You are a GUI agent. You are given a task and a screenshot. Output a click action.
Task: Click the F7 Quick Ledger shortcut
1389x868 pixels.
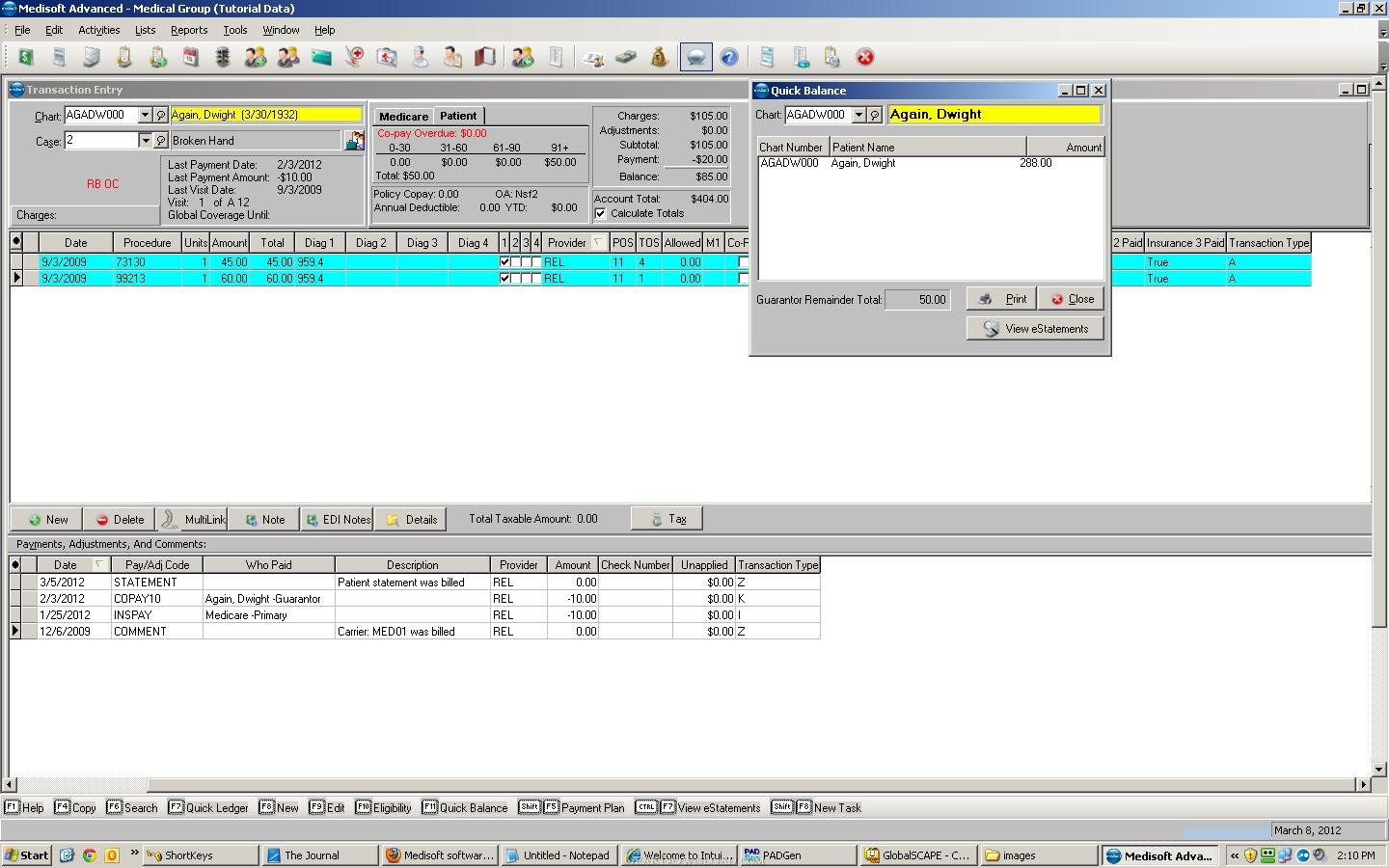click(207, 807)
